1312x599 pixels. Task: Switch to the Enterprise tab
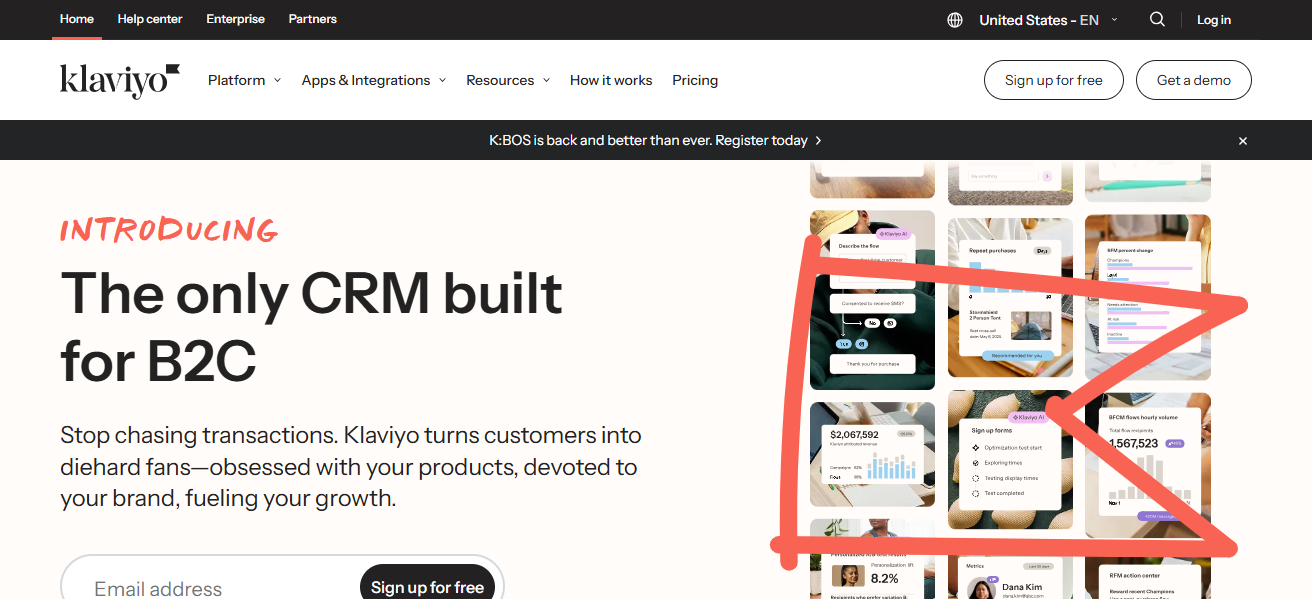click(x=236, y=19)
